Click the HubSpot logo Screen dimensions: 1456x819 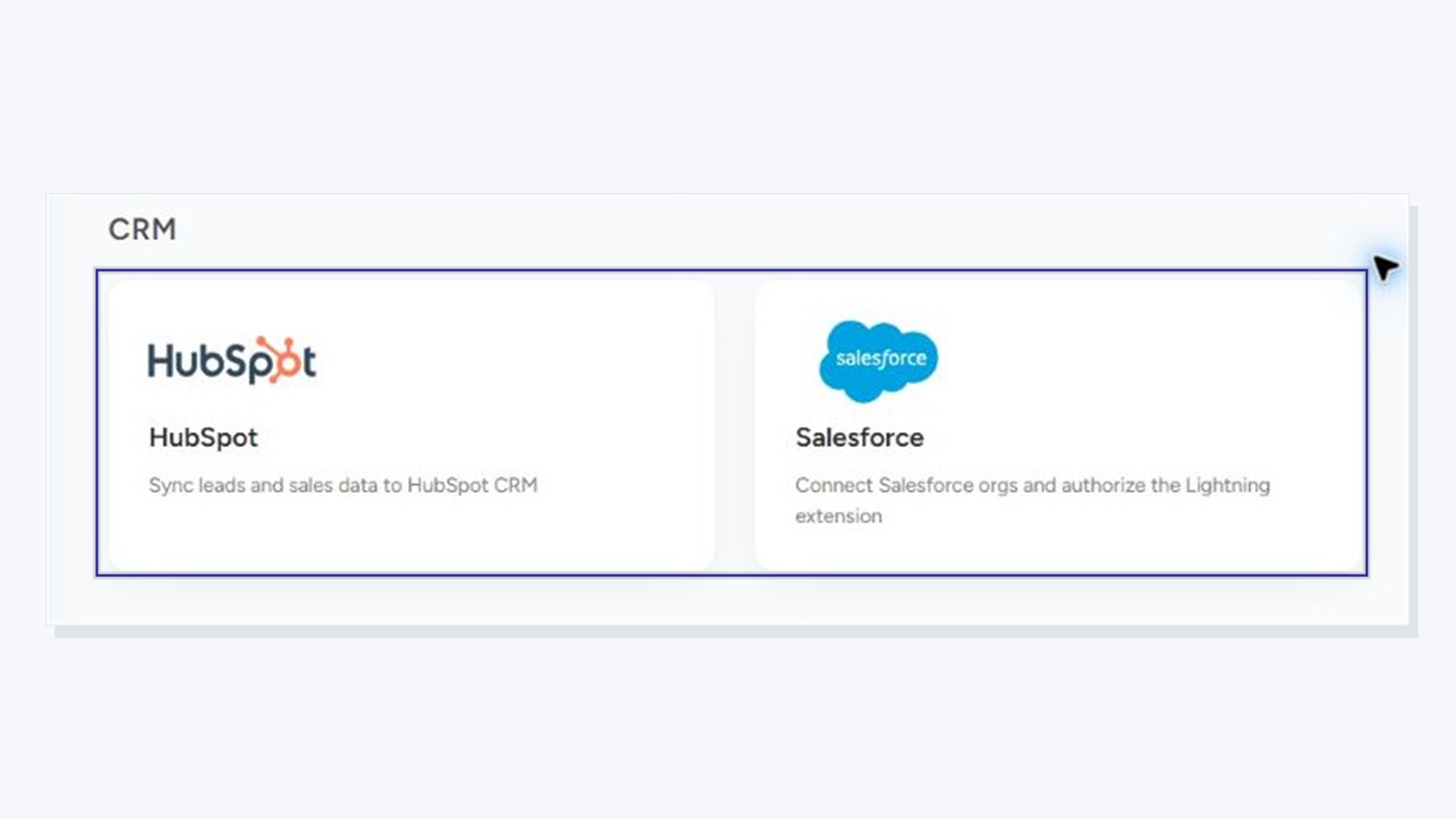pos(232,360)
